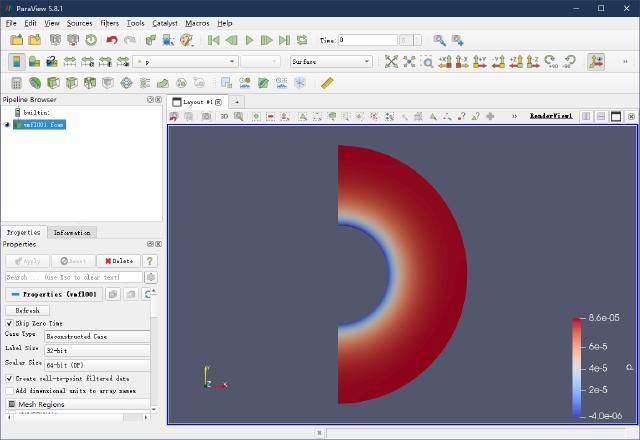640x440 pixels.
Task: Add a new layout tab with plus
Action: [237, 102]
